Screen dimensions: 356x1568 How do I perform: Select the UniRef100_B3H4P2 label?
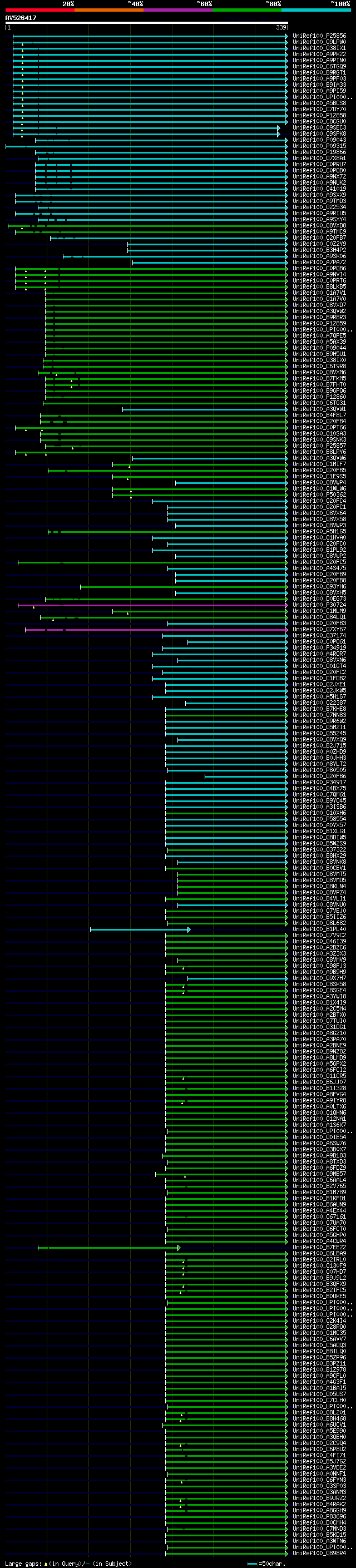tap(319, 250)
